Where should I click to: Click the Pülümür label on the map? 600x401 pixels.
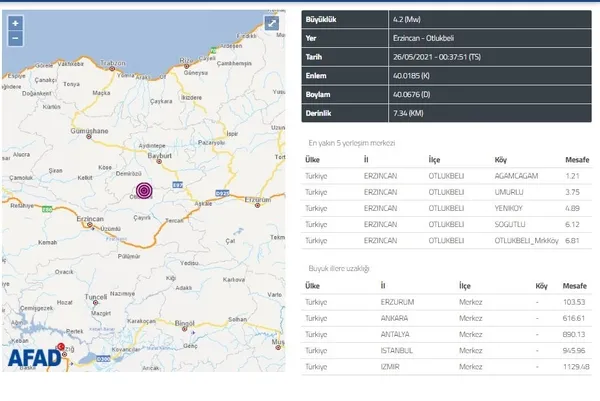pyautogui.click(x=129, y=256)
